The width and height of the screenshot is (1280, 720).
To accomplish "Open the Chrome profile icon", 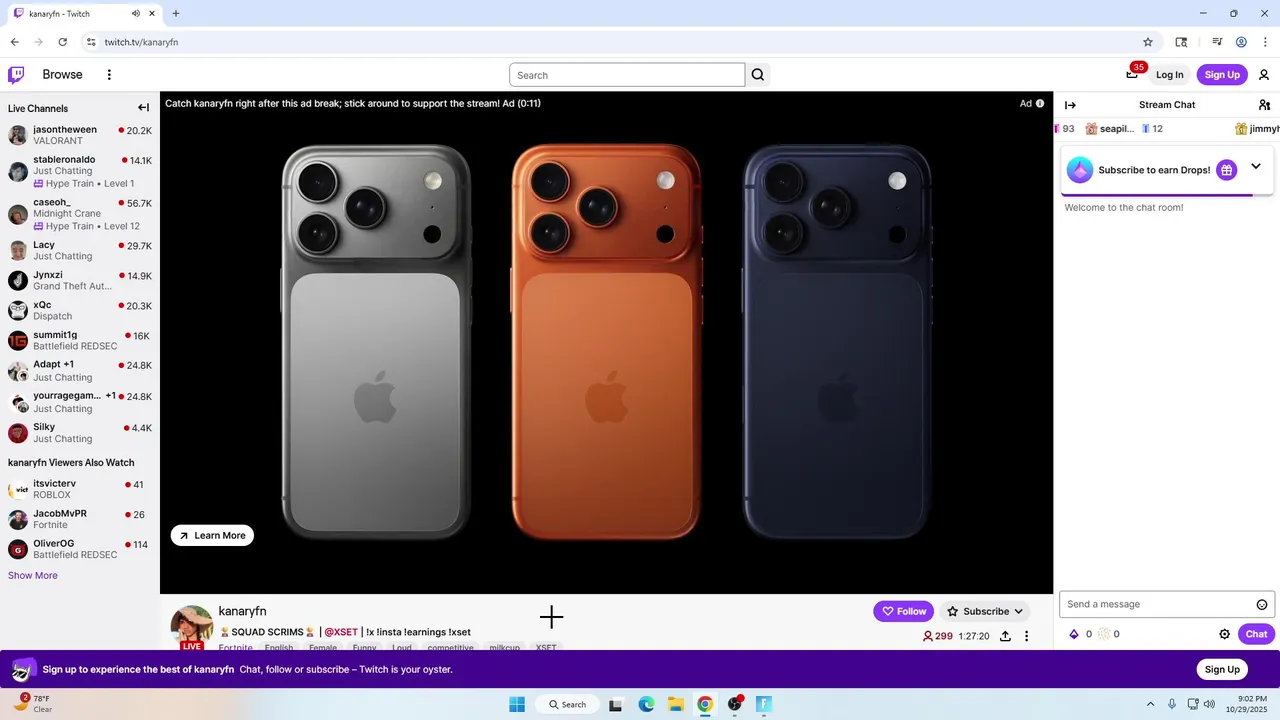I will [1241, 42].
